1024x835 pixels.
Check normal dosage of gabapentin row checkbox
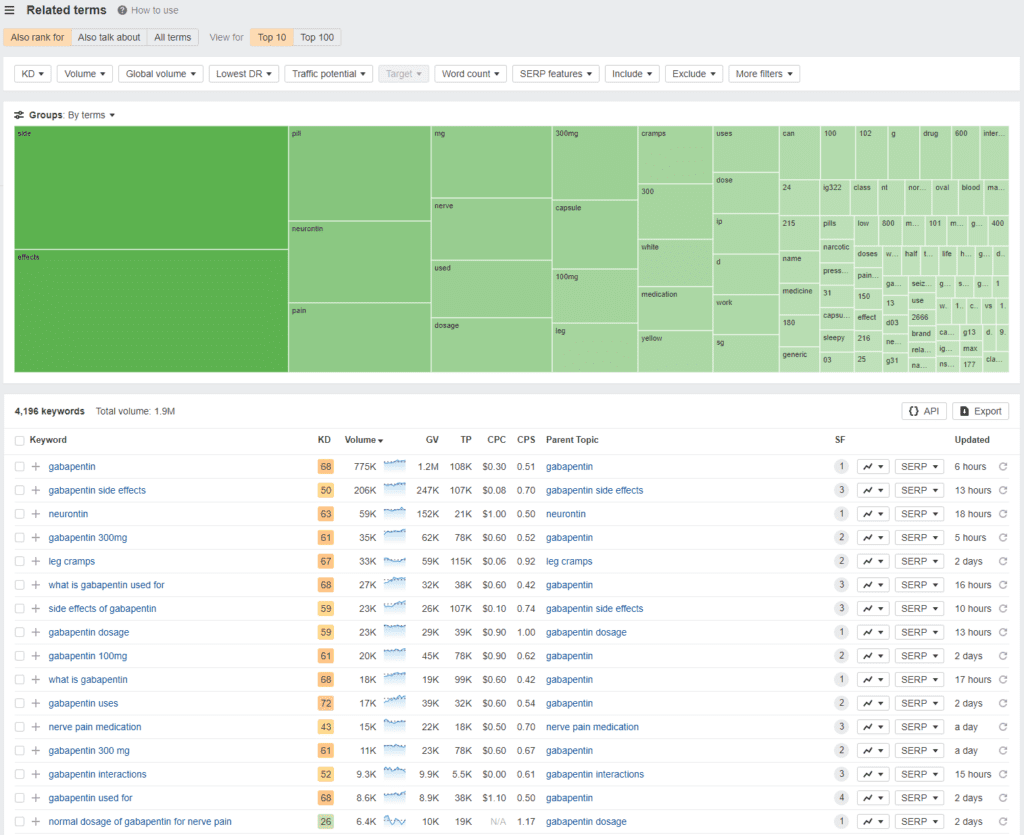pos(20,821)
